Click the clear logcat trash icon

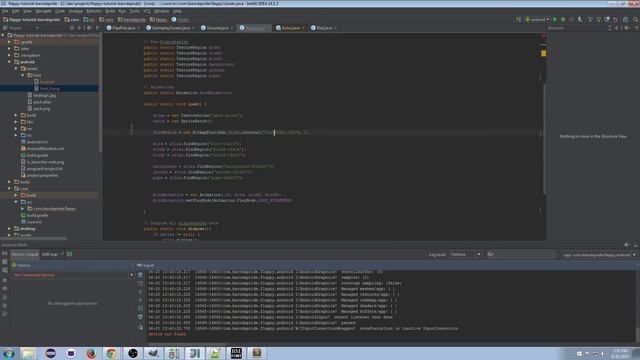(140, 275)
